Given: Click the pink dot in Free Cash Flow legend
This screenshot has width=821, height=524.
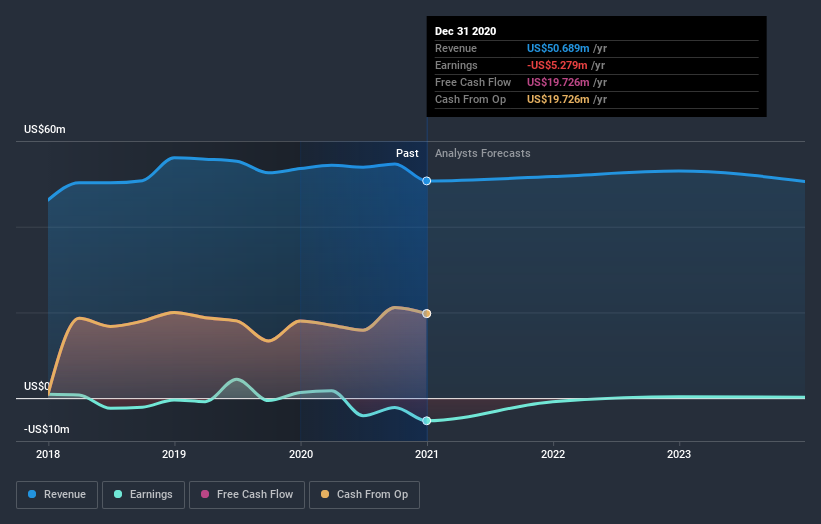Looking at the screenshot, I should (x=205, y=494).
